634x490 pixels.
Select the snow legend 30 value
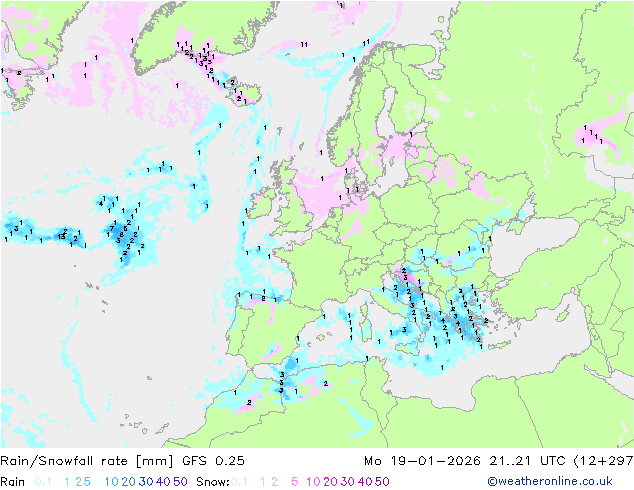[x=348, y=482]
